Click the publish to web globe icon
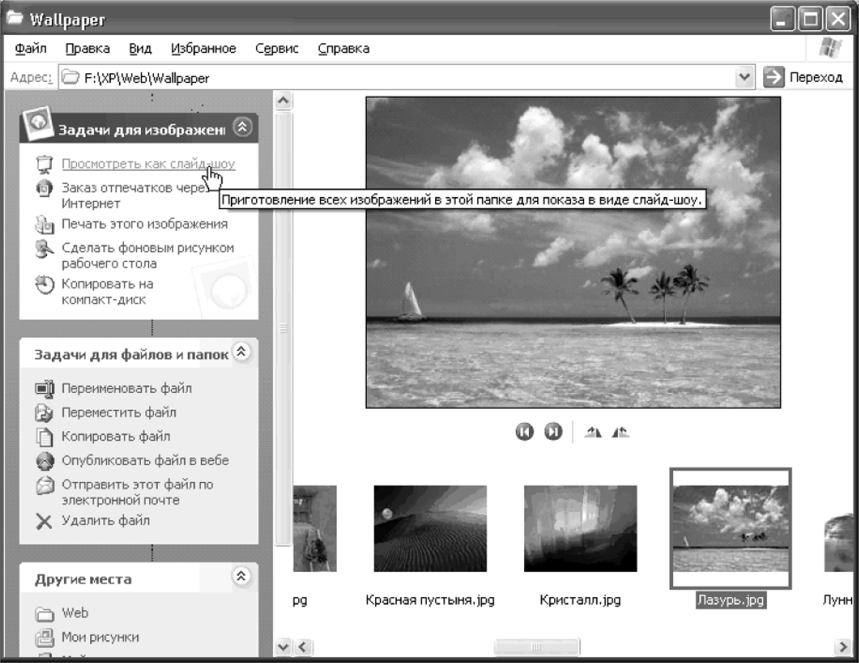Viewport: 859px width, 663px height. pos(44,461)
